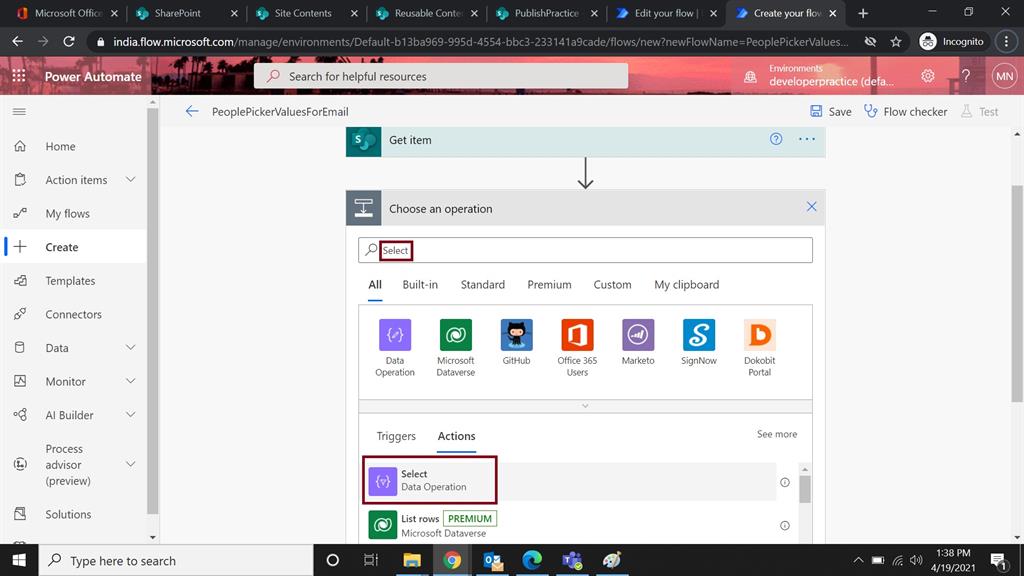Select the Marketo connector icon

pyautogui.click(x=637, y=335)
